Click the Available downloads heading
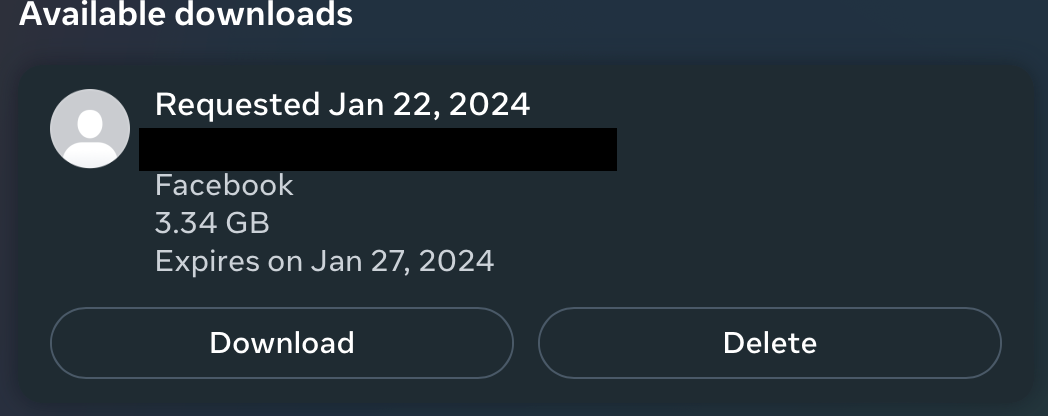1048x416 pixels. click(186, 13)
